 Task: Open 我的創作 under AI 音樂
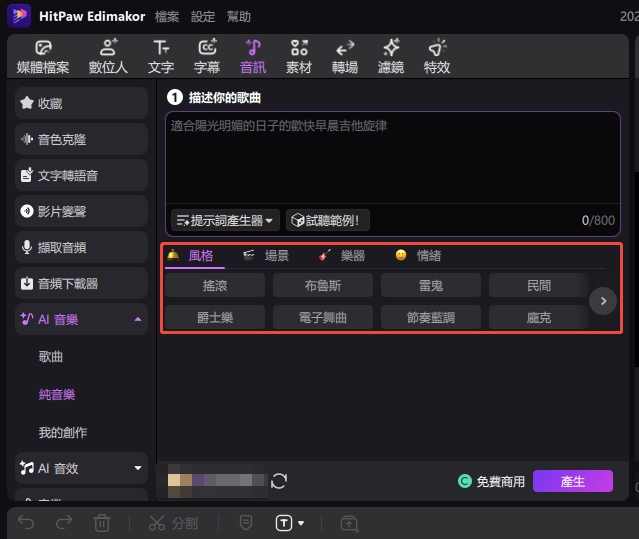point(63,432)
